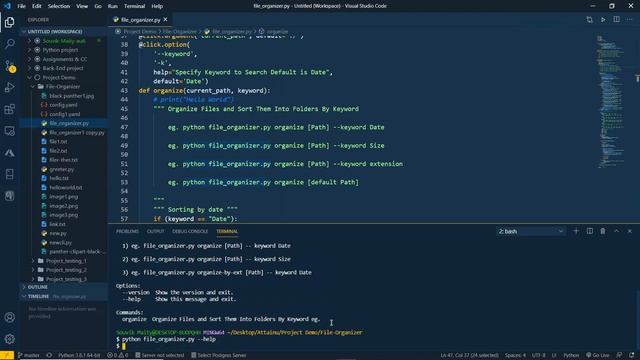Click the Open Changes icon in editor toolbar

tap(589, 20)
